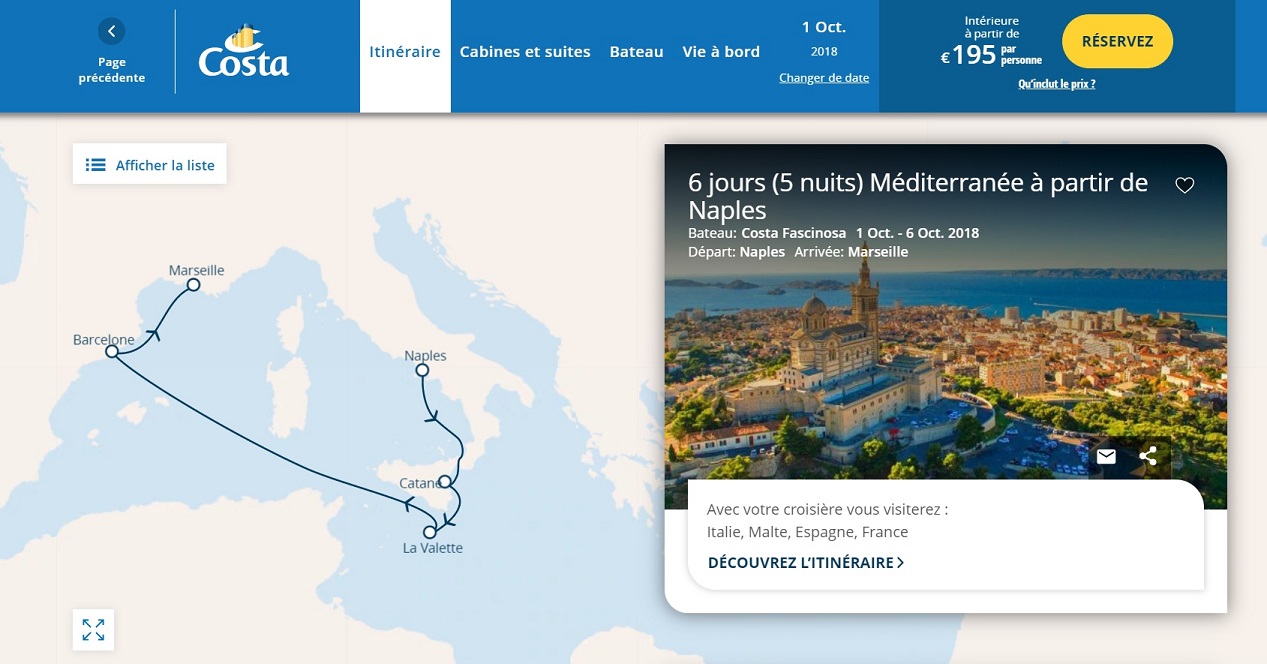
Task: Switch to Cabines et suites tab
Action: tap(525, 52)
